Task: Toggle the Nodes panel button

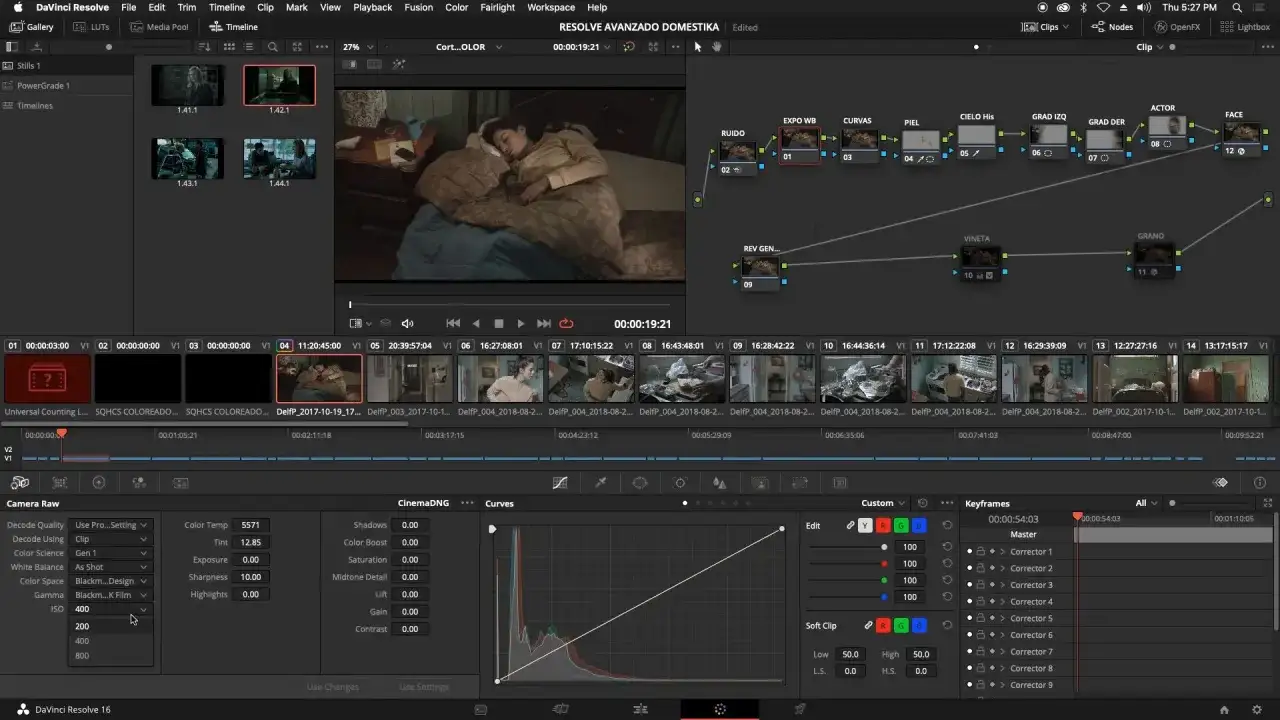Action: tap(1112, 27)
